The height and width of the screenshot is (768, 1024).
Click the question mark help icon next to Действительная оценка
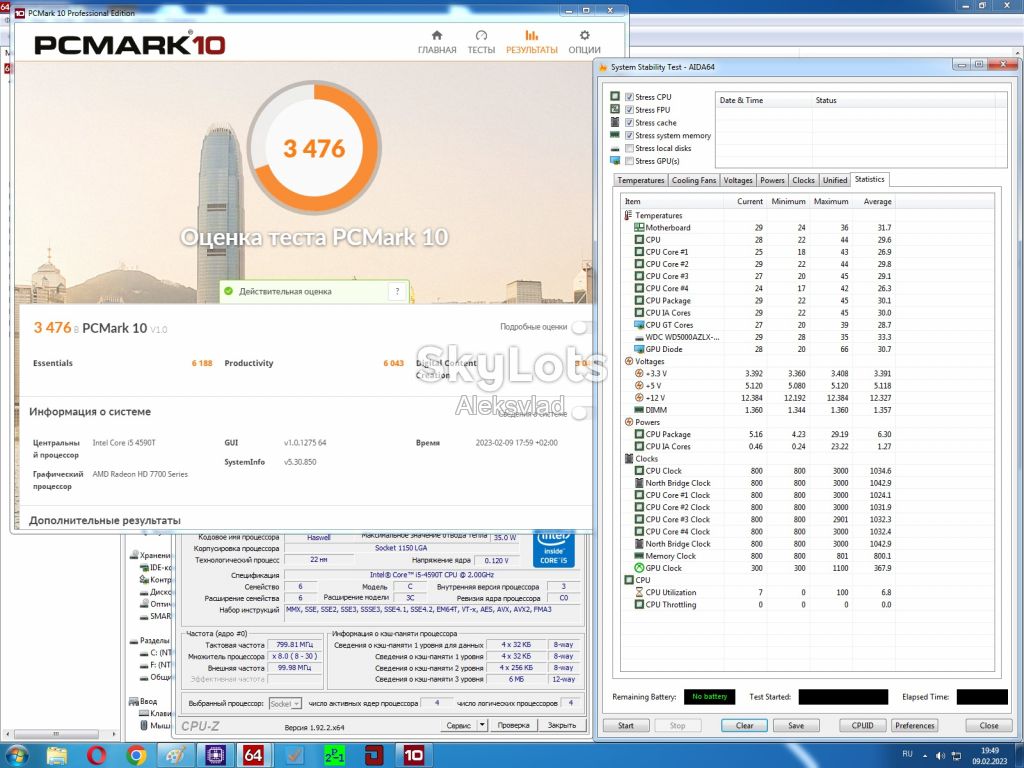[397, 291]
